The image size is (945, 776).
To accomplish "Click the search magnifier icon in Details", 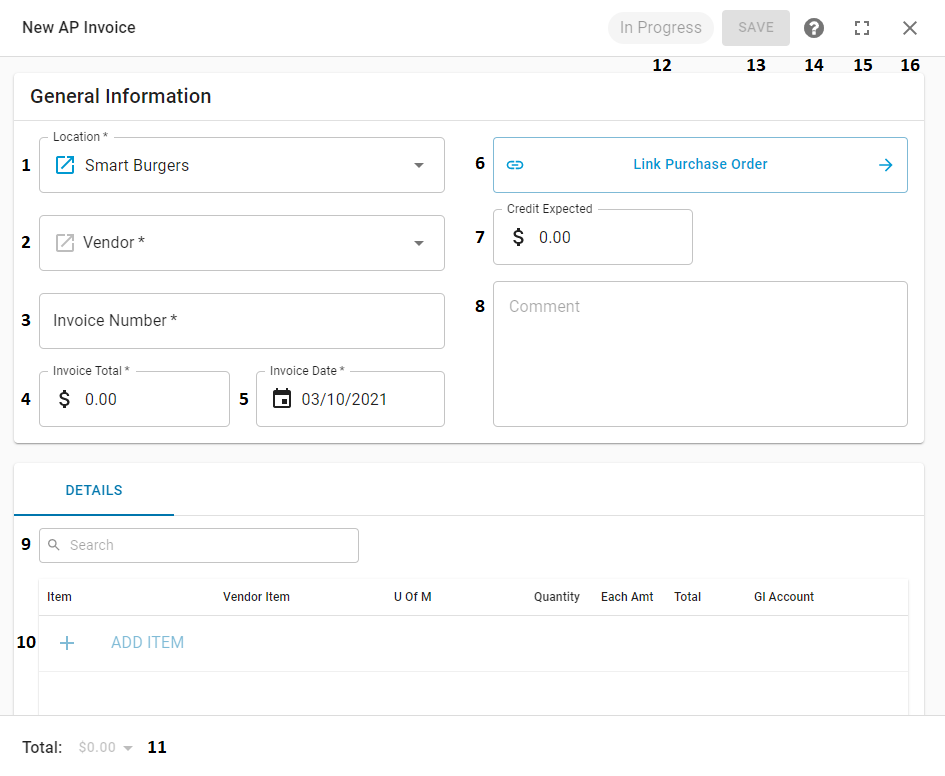I will pos(54,545).
